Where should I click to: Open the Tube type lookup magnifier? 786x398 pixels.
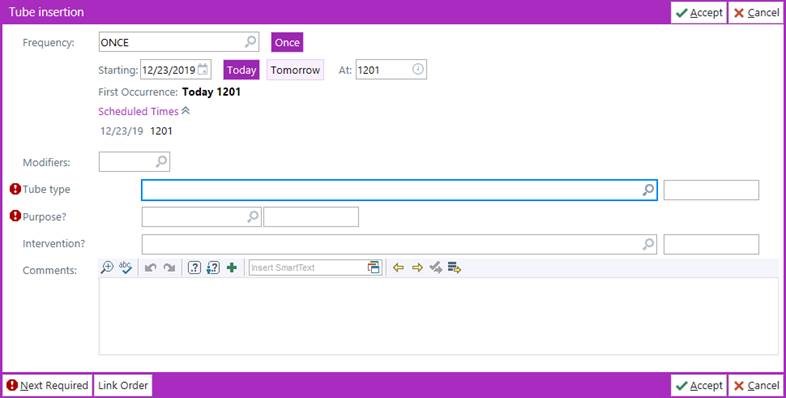tap(649, 190)
